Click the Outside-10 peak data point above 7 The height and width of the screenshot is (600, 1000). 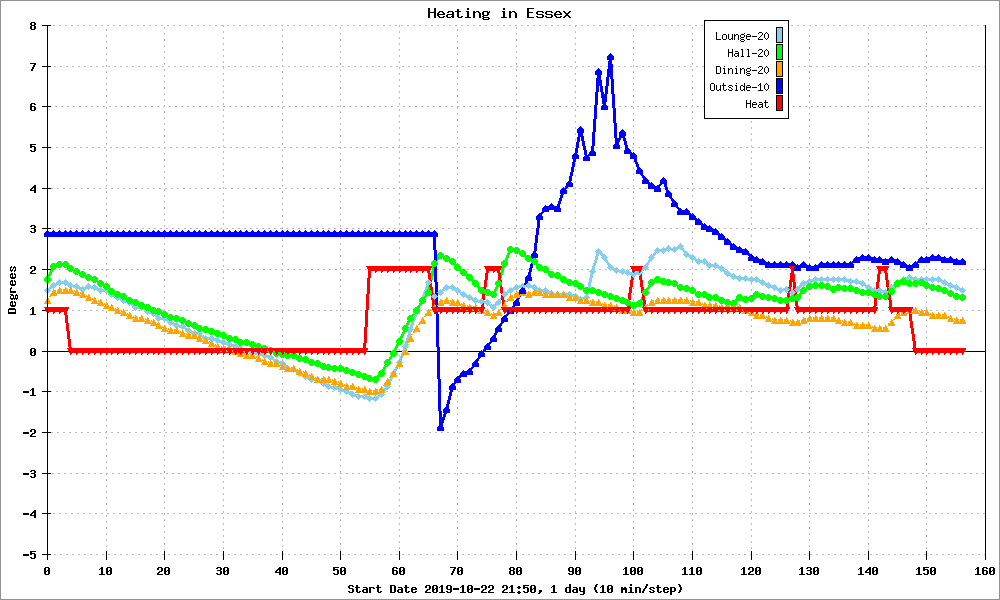610,57
